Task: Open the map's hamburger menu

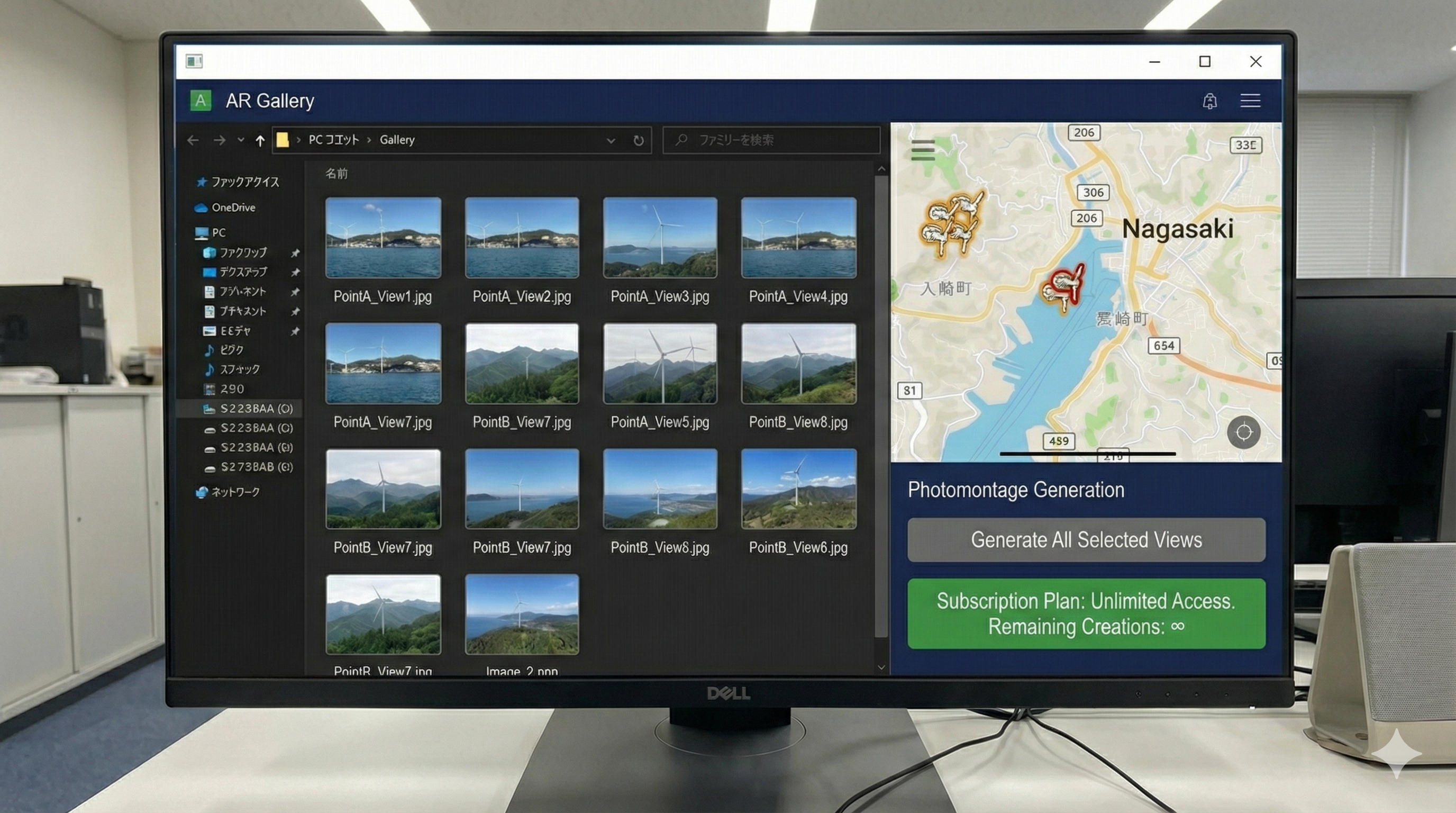Action: 923,150
